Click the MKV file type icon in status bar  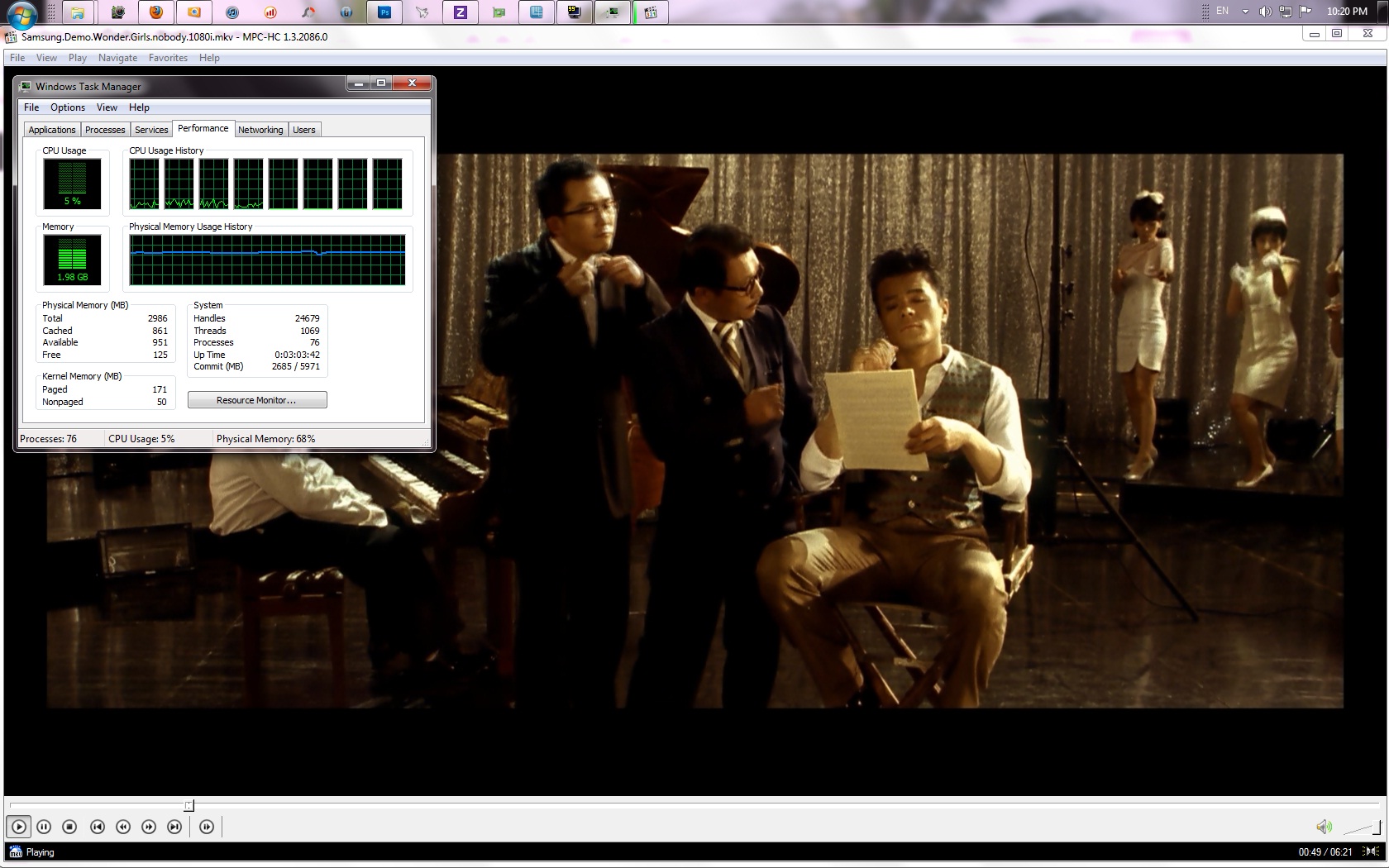16,852
